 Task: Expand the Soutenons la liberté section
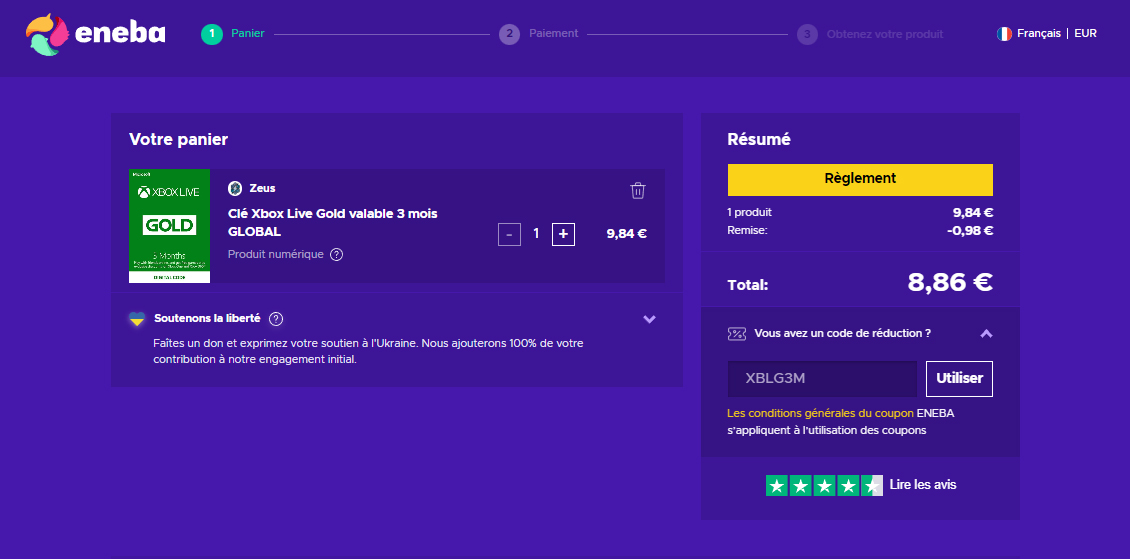pos(649,319)
